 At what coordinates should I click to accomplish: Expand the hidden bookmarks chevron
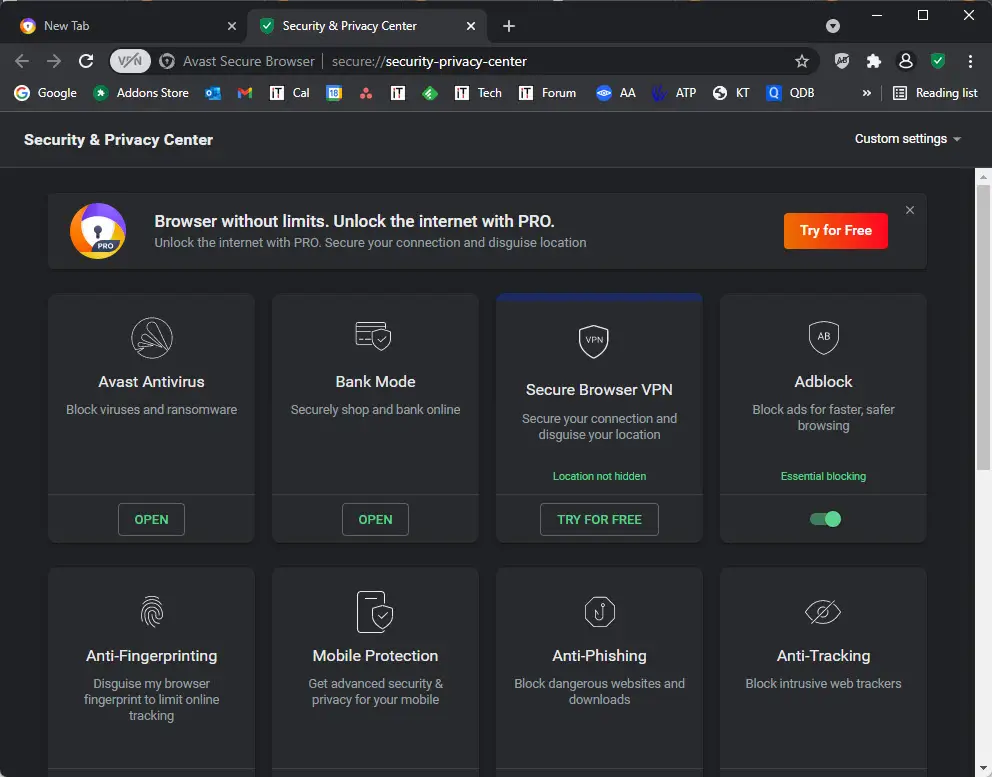click(x=866, y=93)
